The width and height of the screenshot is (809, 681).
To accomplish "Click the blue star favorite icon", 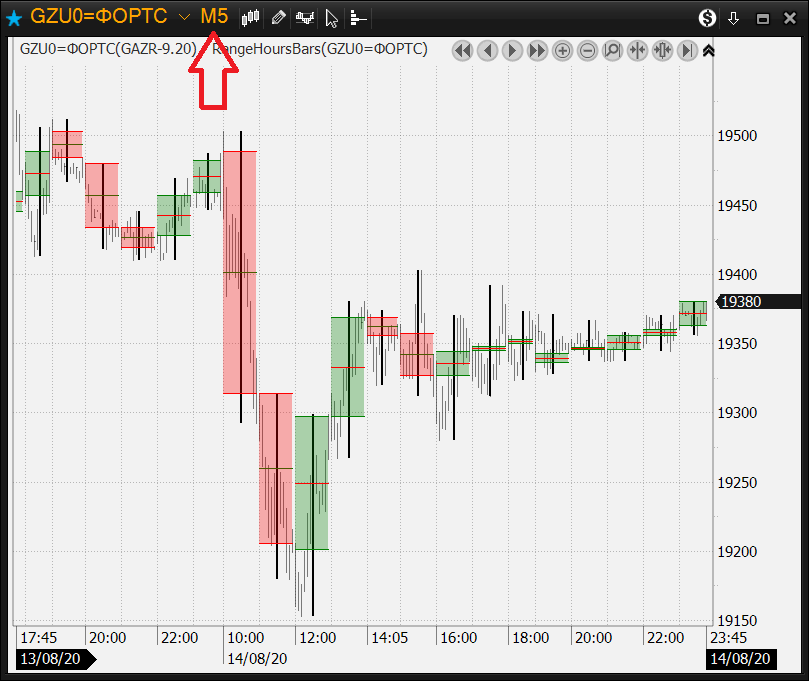I will pyautogui.click(x=13, y=17).
